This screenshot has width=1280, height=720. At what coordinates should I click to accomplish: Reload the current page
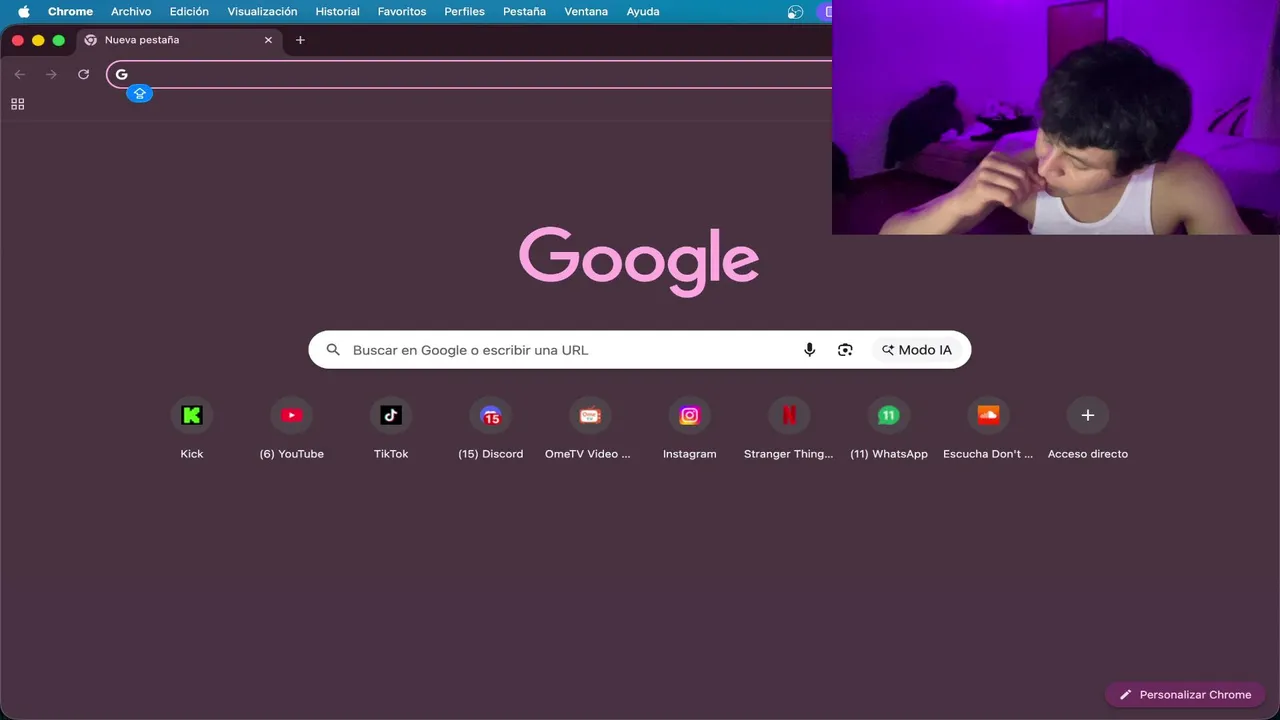click(x=83, y=74)
